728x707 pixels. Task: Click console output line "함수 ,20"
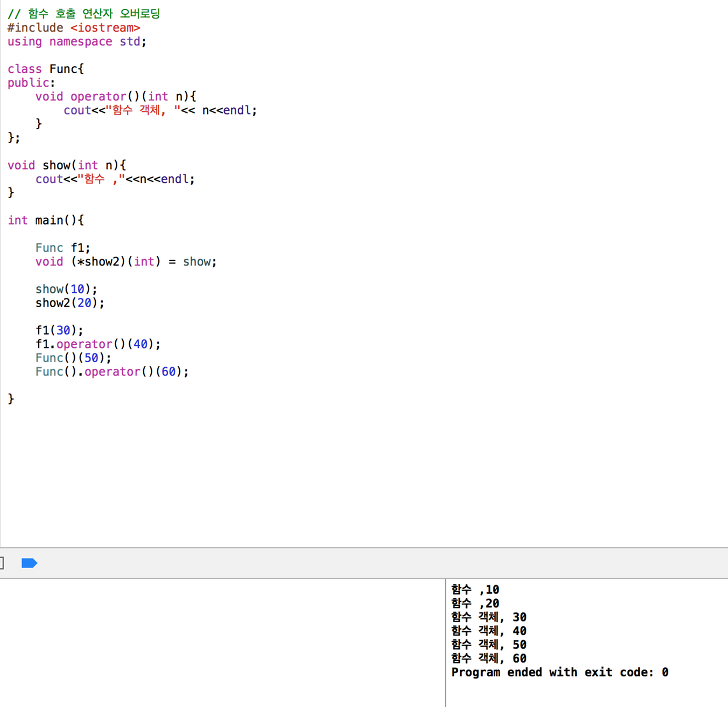click(x=475, y=603)
